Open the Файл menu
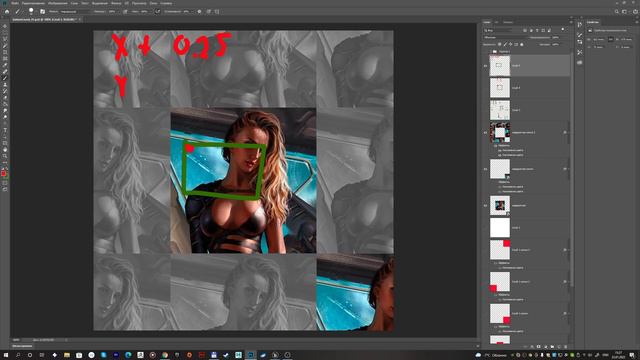640x360 pixels. [15, 3]
